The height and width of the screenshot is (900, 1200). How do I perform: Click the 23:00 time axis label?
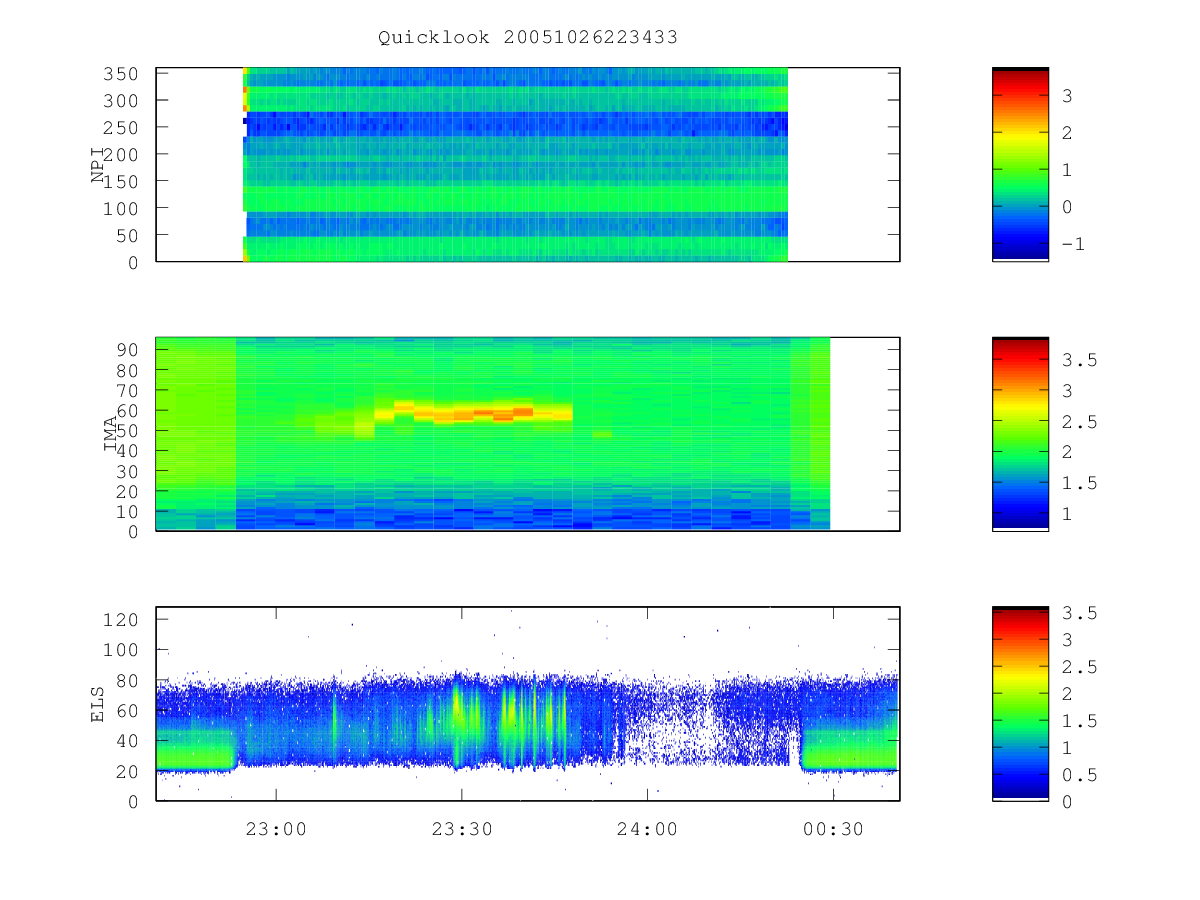276,828
